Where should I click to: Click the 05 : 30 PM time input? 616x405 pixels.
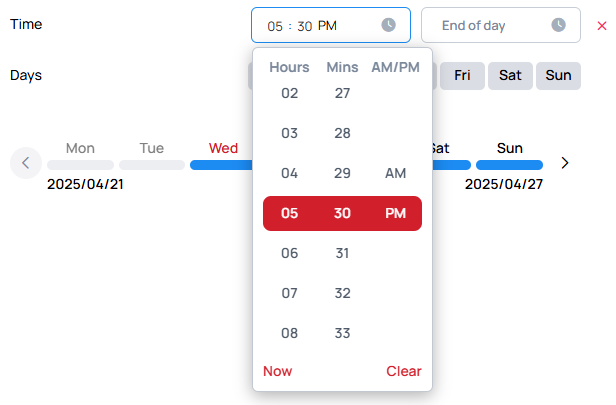click(x=331, y=25)
